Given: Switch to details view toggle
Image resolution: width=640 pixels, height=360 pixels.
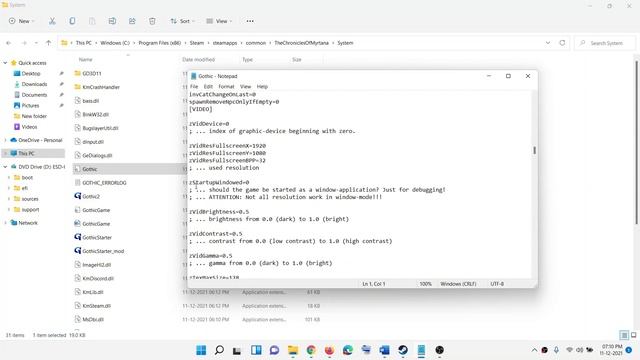Looking at the screenshot, I should click(x=624, y=335).
